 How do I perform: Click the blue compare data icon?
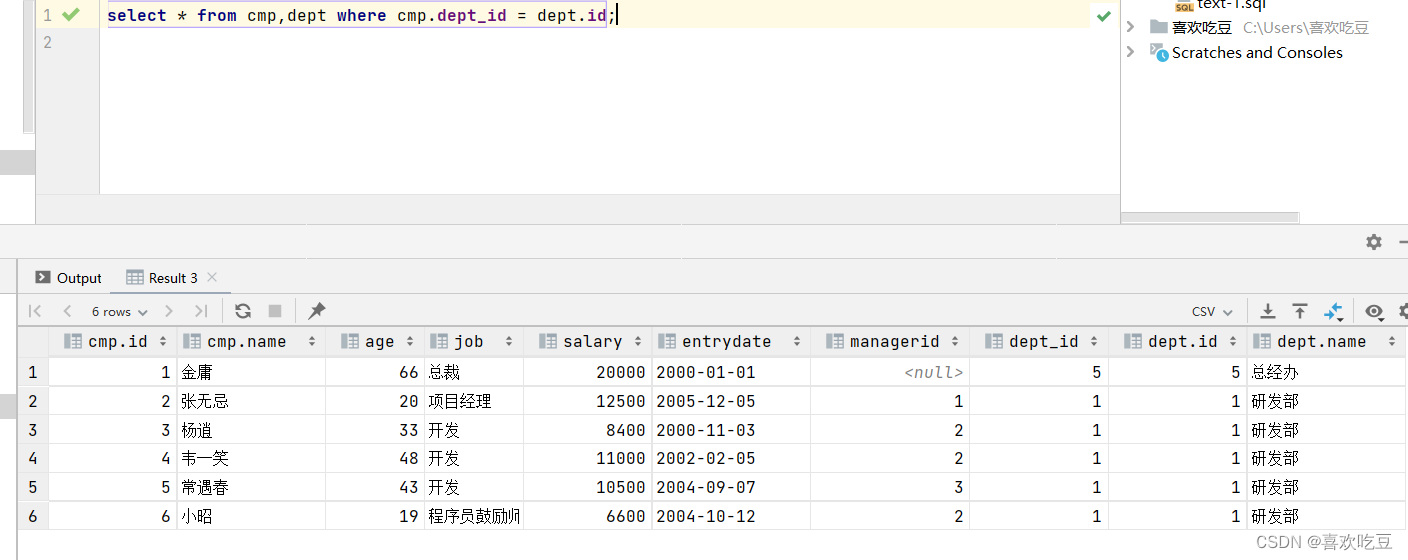point(1333,311)
